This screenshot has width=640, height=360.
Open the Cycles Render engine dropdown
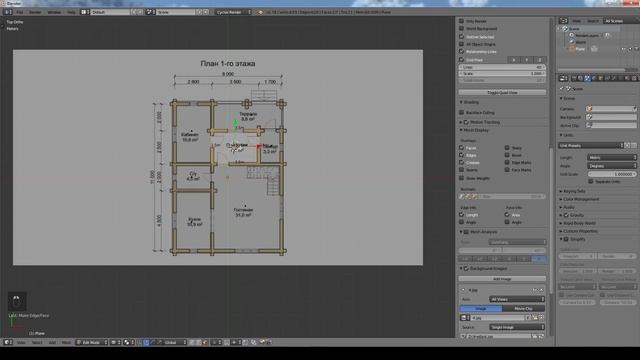pos(233,12)
